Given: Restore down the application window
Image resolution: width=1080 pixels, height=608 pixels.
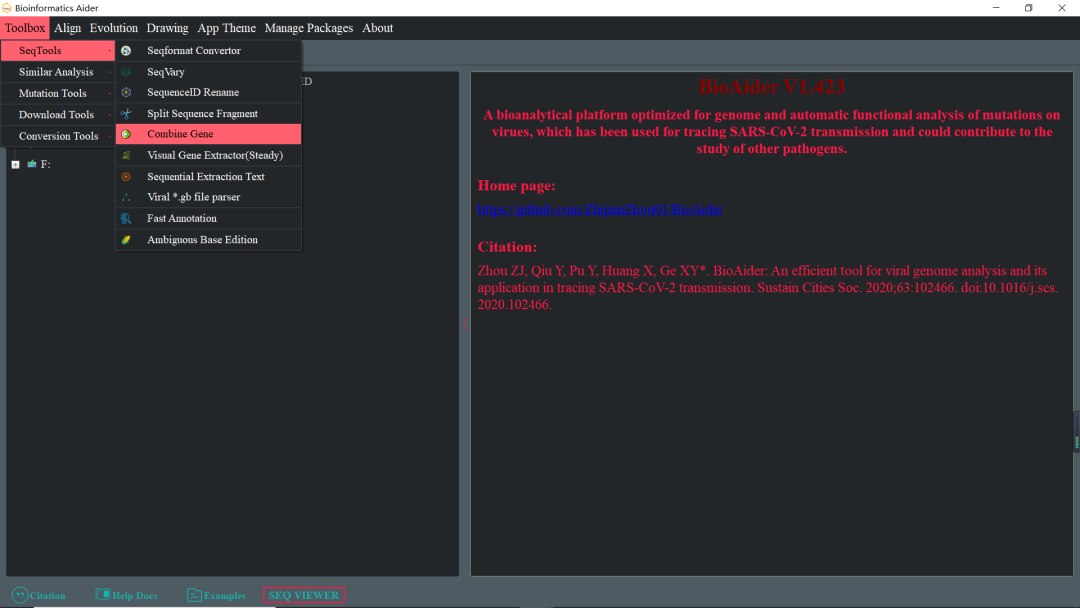Looking at the screenshot, I should tap(1028, 8).
